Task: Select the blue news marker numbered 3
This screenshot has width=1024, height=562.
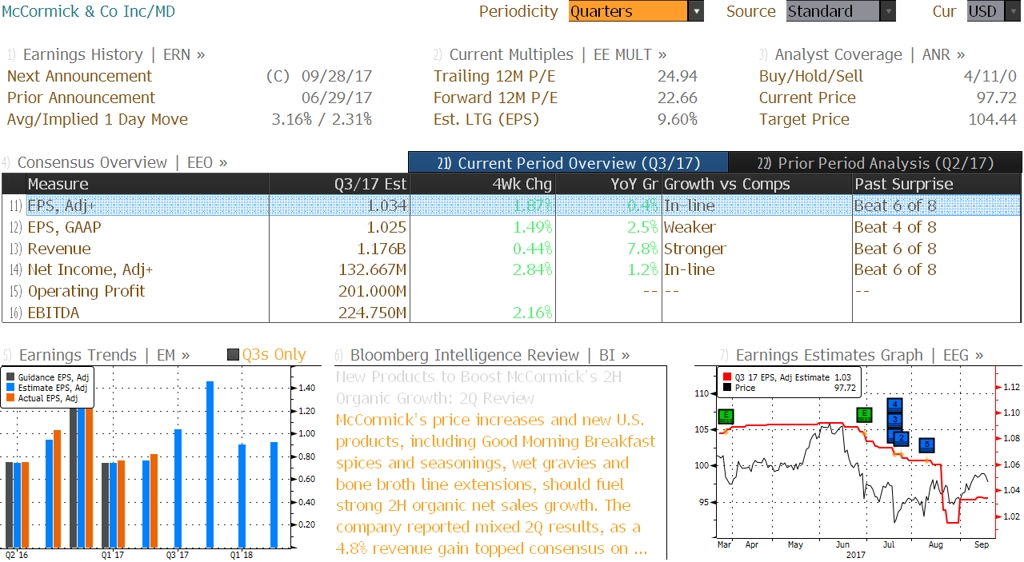Action: (895, 419)
